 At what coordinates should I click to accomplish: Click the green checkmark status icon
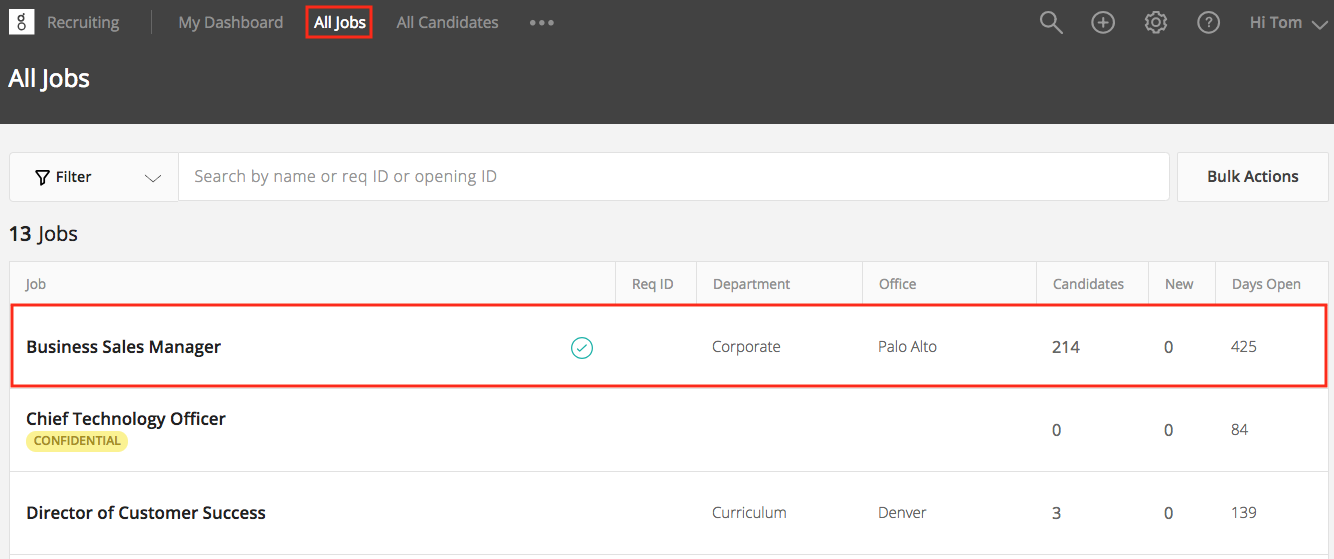click(x=582, y=348)
